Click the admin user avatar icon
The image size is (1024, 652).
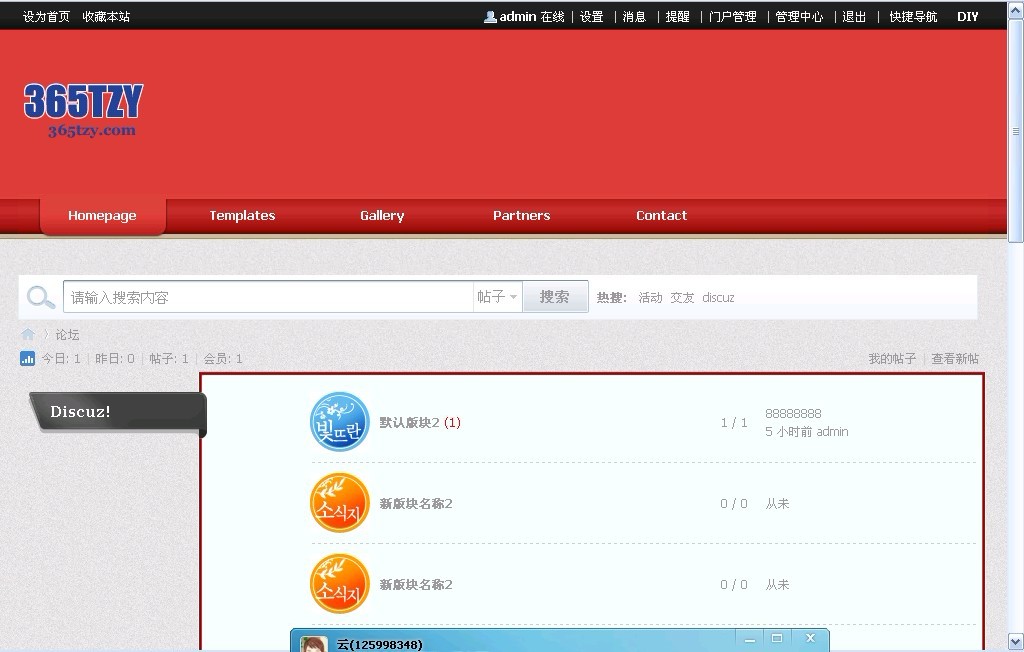tap(490, 17)
